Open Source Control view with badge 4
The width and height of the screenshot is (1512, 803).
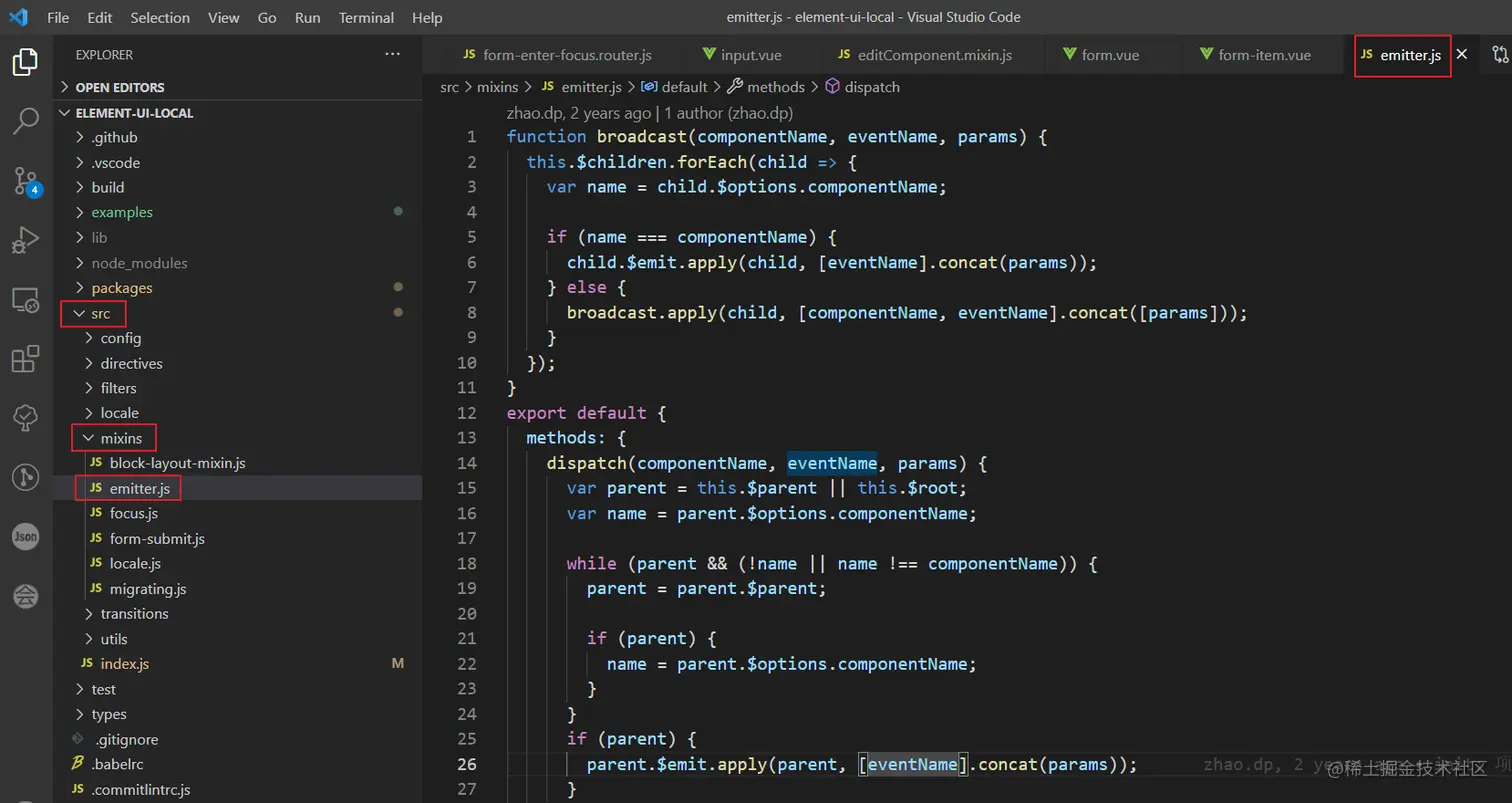point(25,181)
